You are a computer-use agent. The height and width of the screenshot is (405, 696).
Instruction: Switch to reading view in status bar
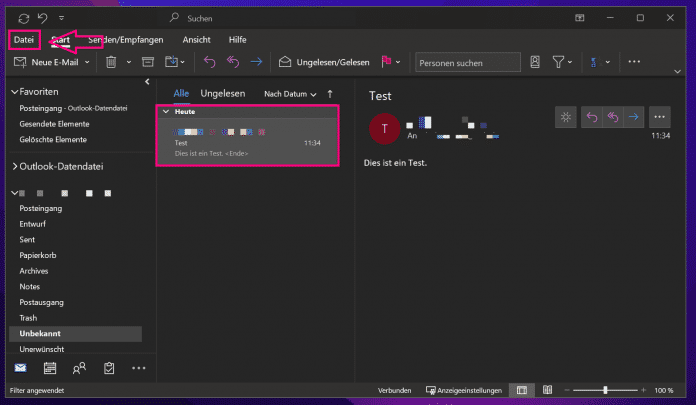tap(546, 389)
